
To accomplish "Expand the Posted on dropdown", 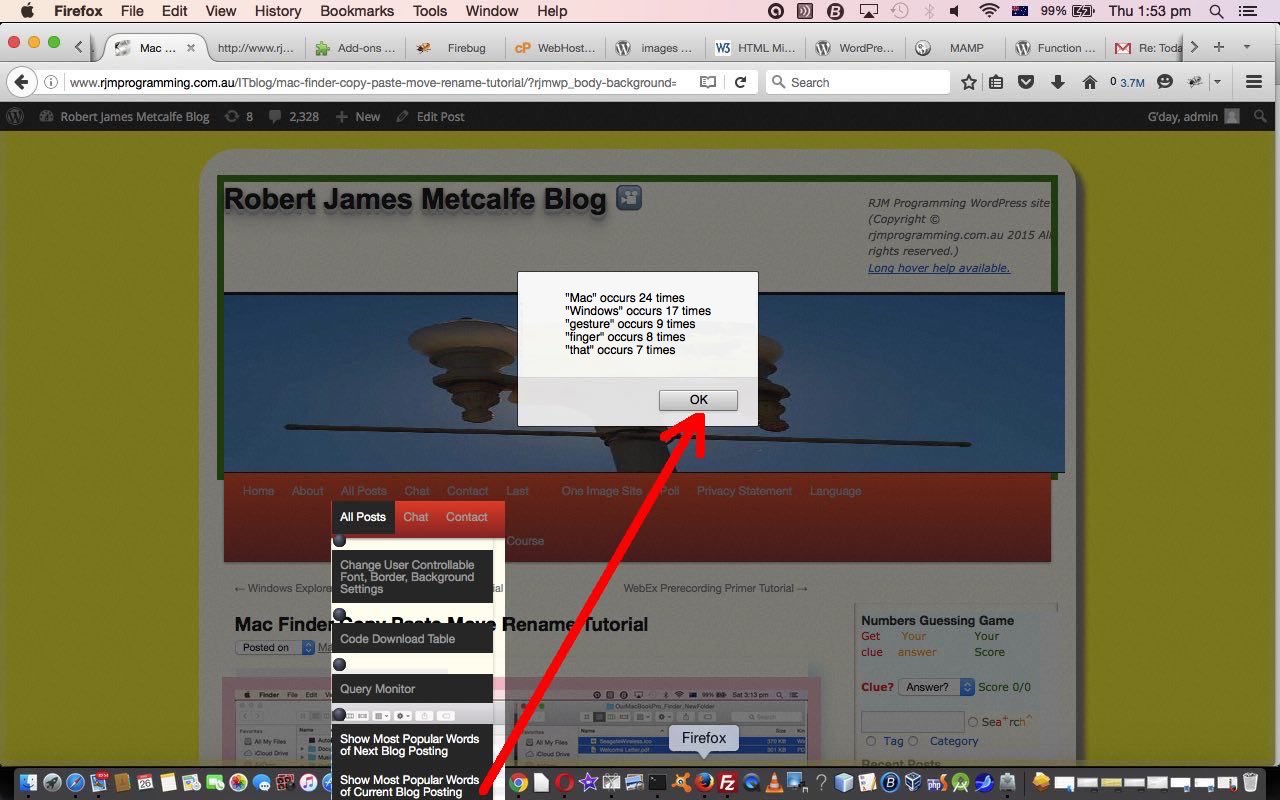I will [x=275, y=647].
